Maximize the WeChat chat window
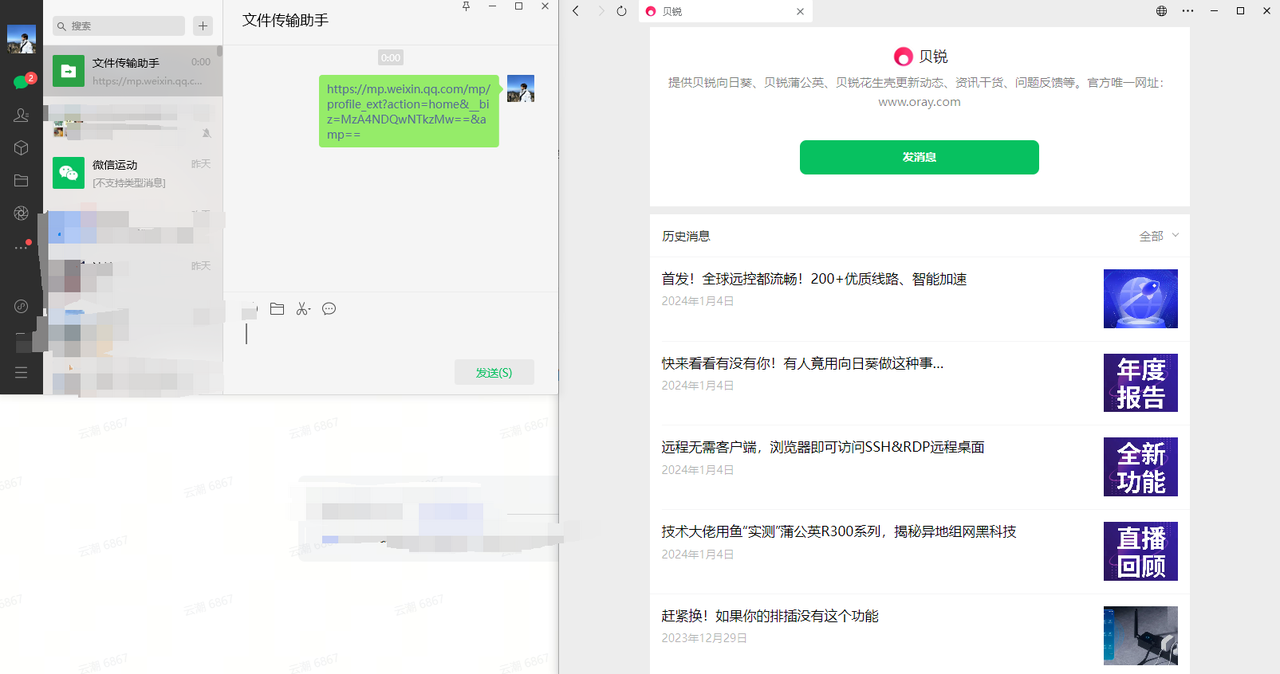This screenshot has width=1280, height=674. pyautogui.click(x=518, y=7)
